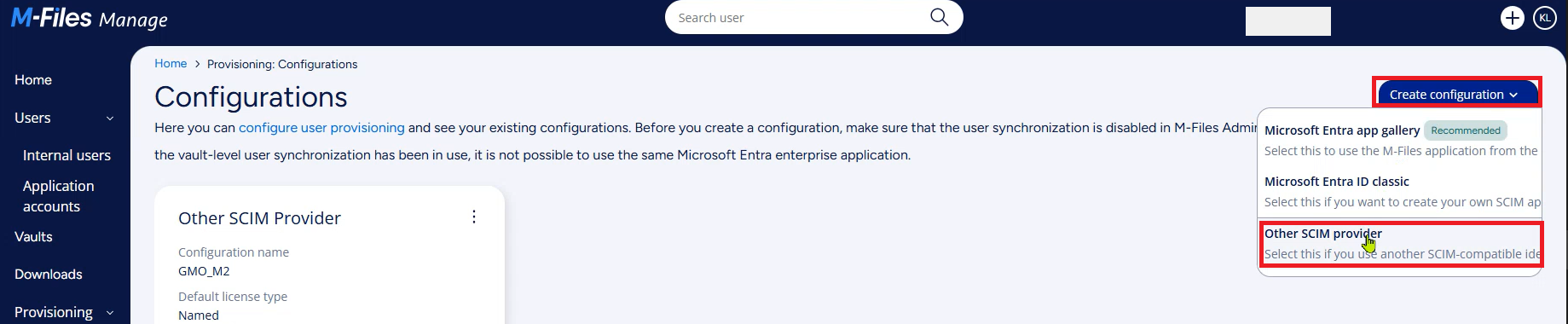Click the Named license type value

point(199,315)
